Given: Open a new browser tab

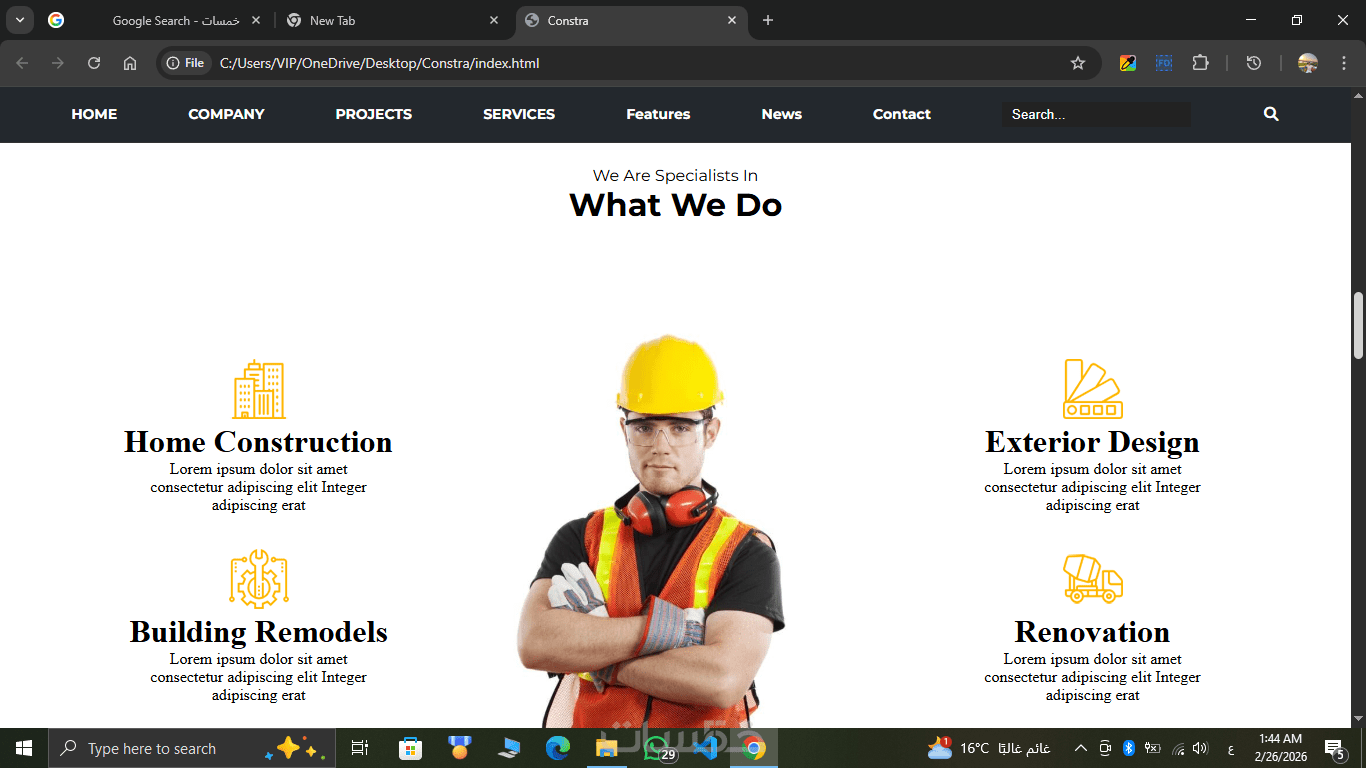Looking at the screenshot, I should click(768, 20).
